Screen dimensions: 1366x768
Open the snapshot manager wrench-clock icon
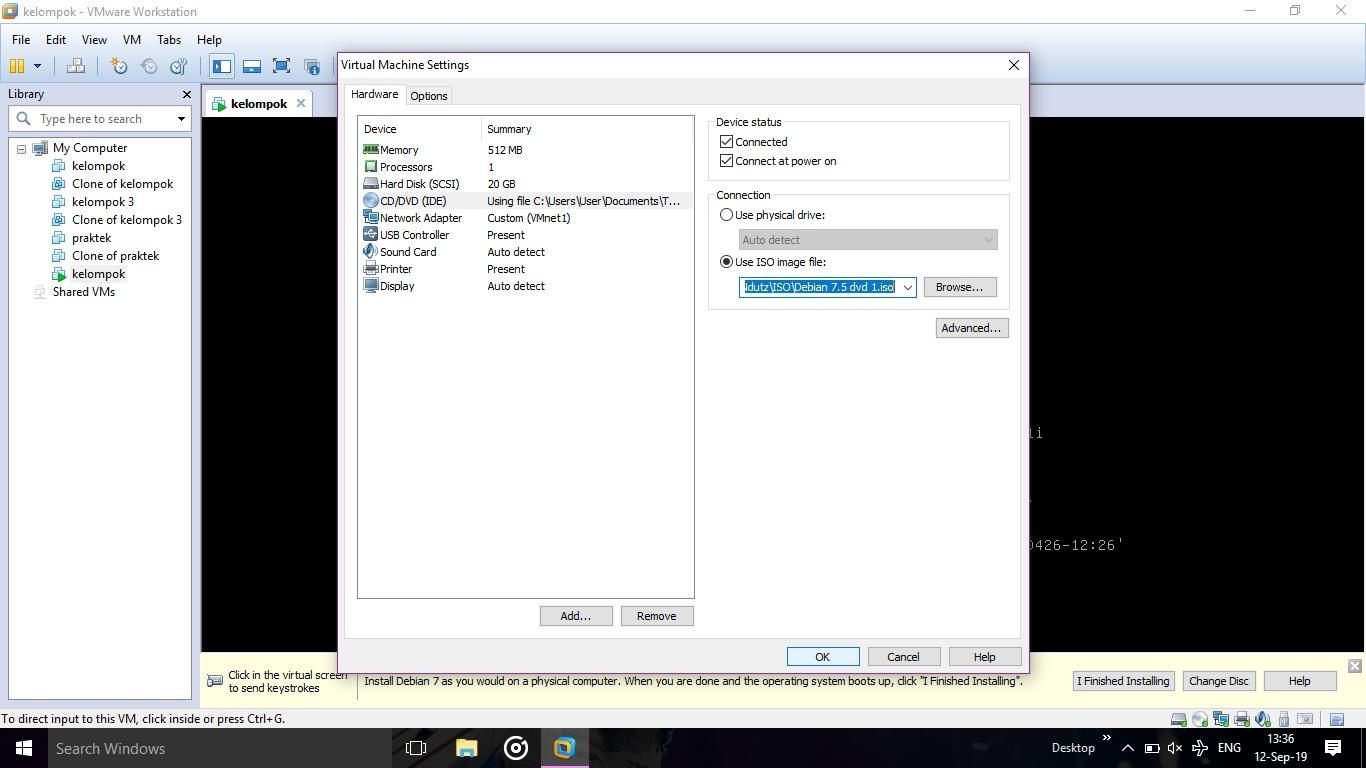pyautogui.click(x=179, y=66)
